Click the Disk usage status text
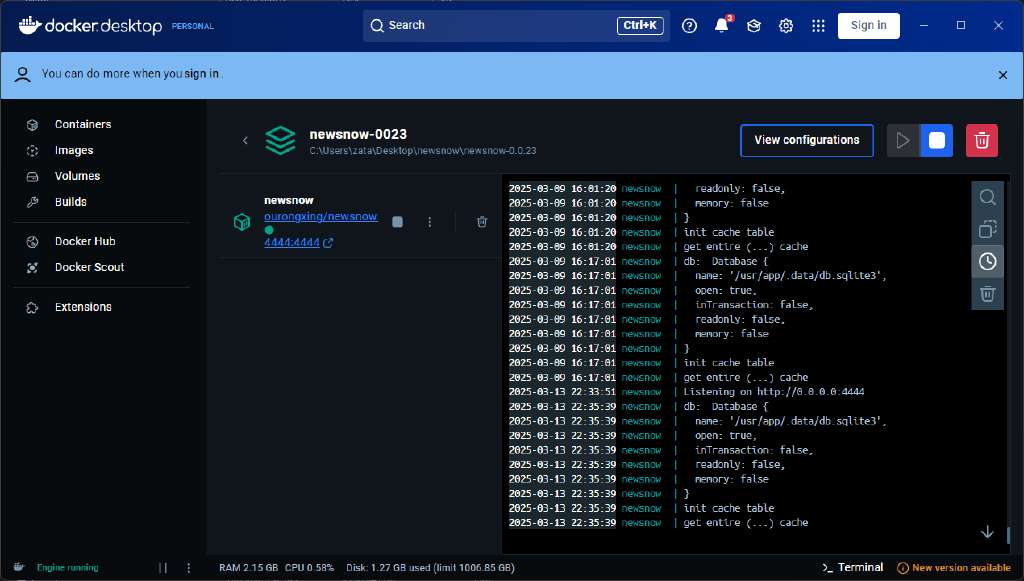Image resolution: width=1024 pixels, height=581 pixels. pos(430,568)
